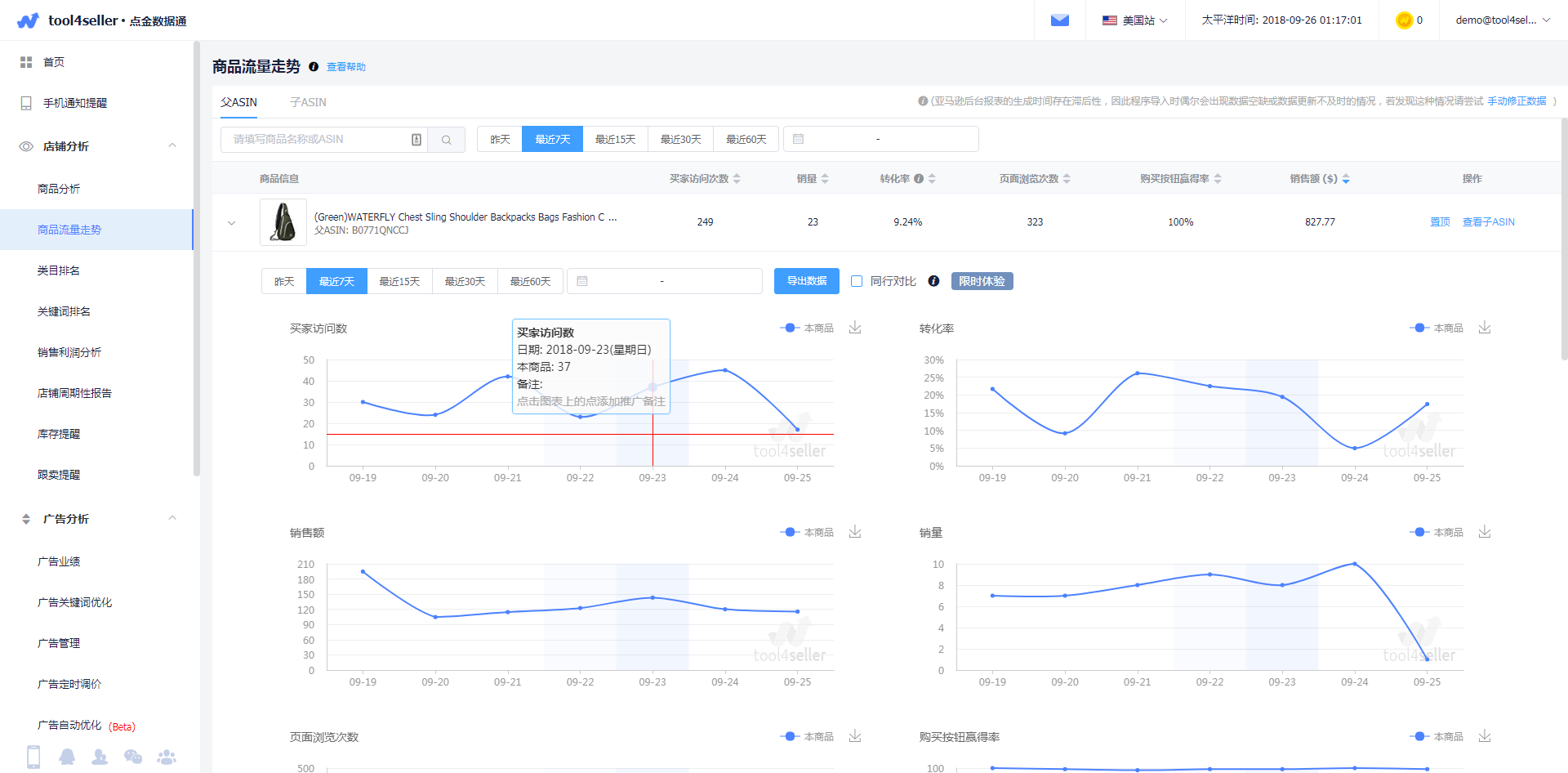The width and height of the screenshot is (1568, 773).
Task: Click the 导出数据 button
Action: tap(806, 281)
